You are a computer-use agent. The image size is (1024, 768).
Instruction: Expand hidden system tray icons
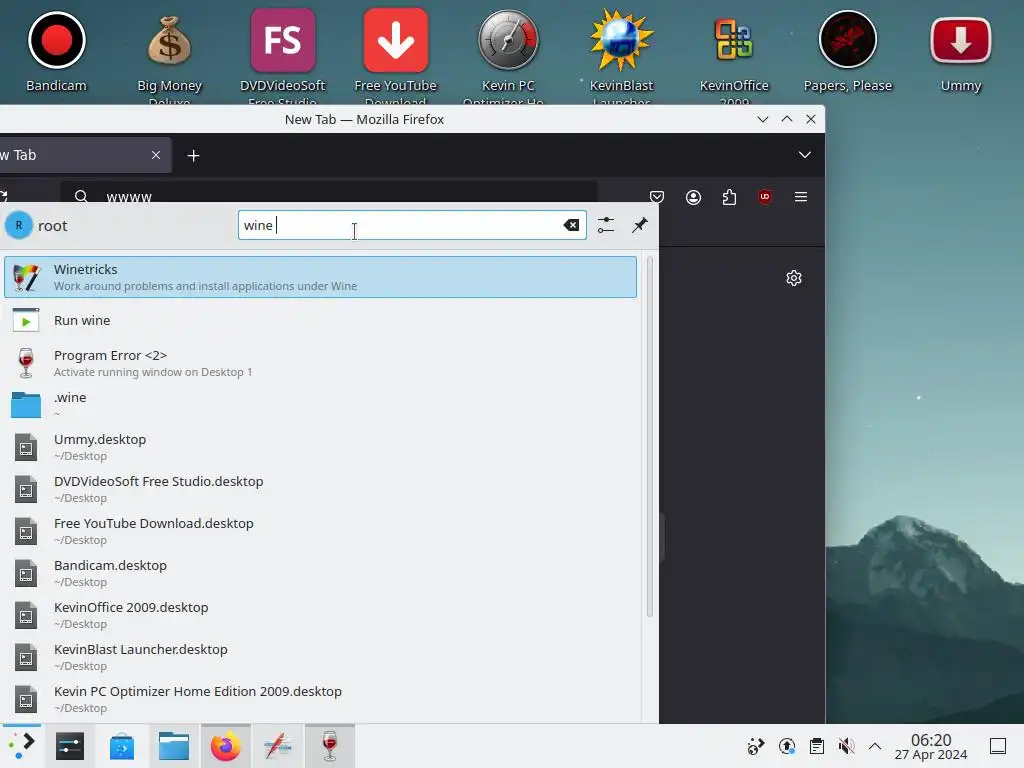tap(875, 746)
